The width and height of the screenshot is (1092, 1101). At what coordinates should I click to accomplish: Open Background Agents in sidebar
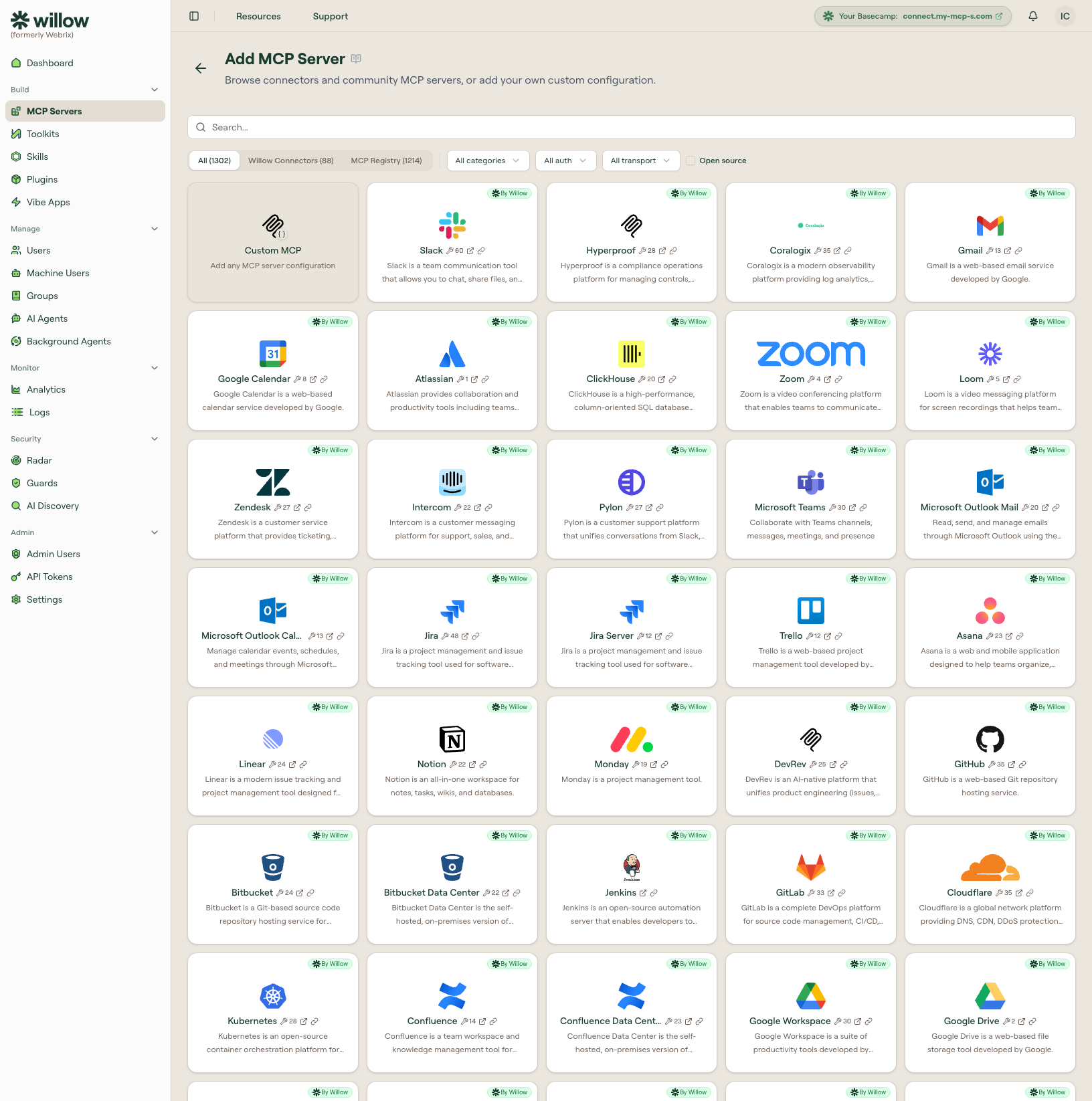[85, 341]
